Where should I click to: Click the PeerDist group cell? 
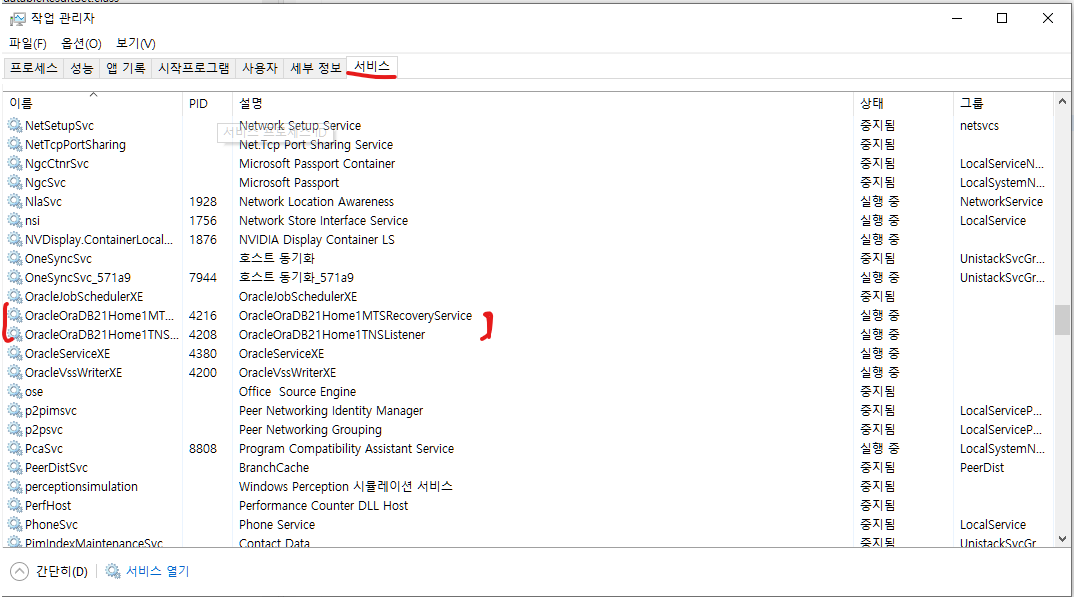[x=982, y=468]
